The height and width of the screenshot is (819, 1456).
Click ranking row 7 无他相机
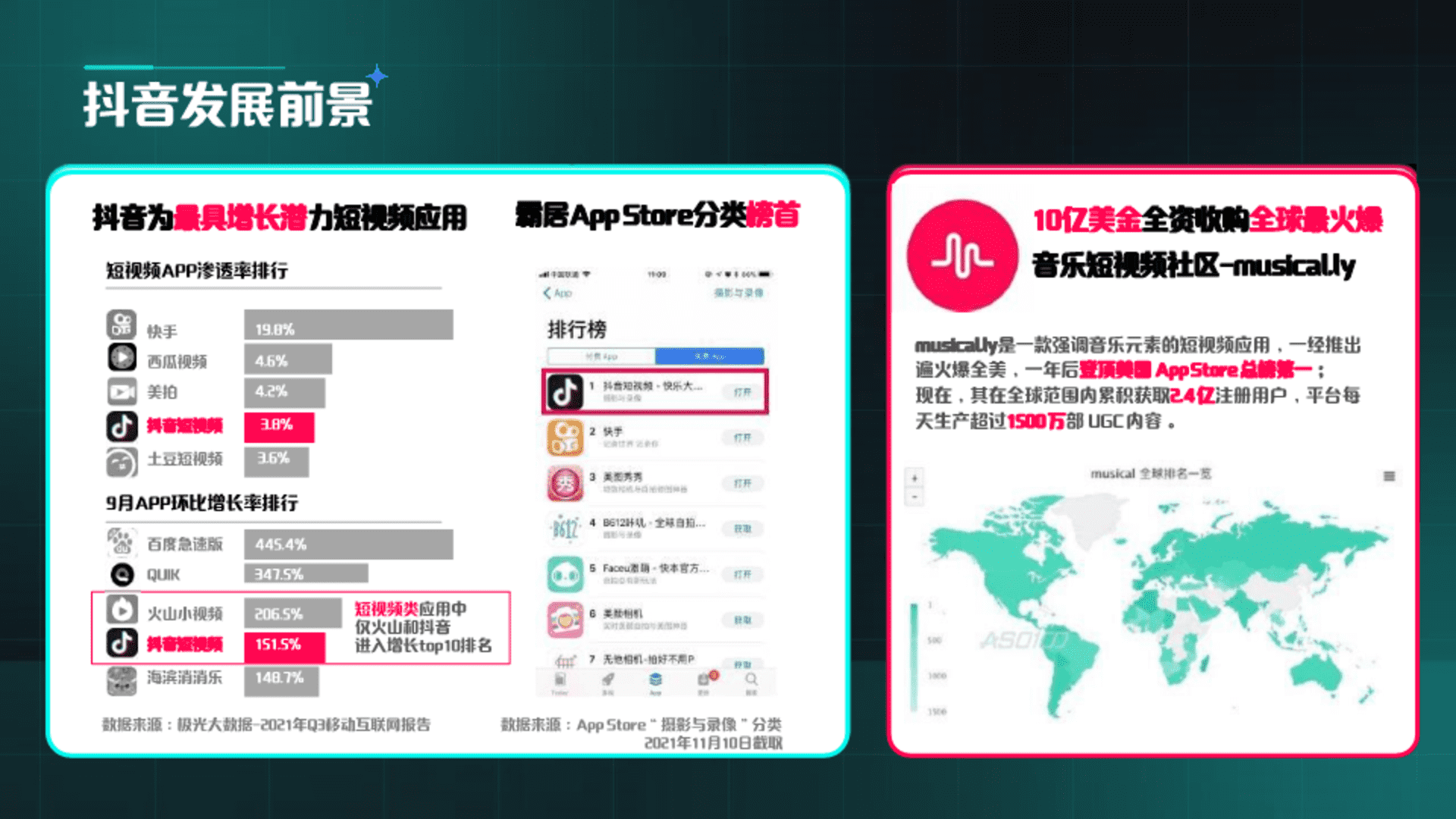click(x=655, y=659)
